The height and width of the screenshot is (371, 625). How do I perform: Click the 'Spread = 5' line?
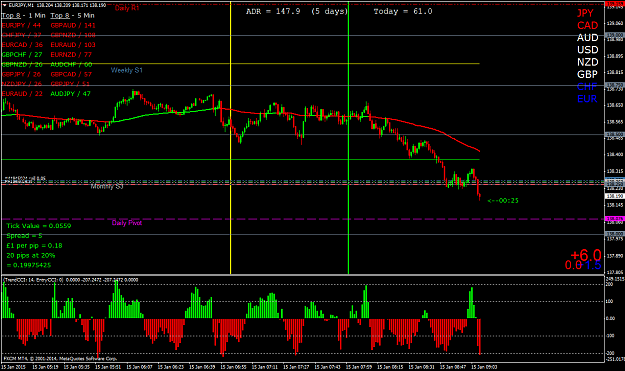coord(24,236)
